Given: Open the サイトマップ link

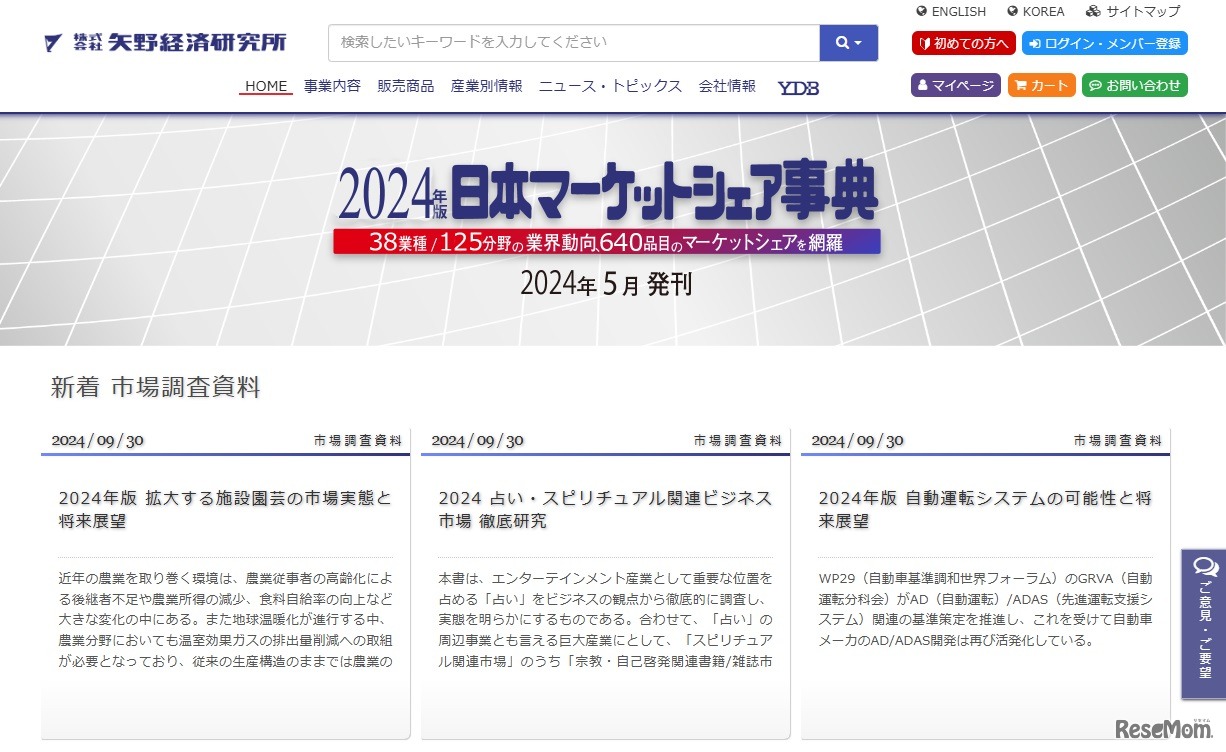Looking at the screenshot, I should pyautogui.click(x=1133, y=12).
